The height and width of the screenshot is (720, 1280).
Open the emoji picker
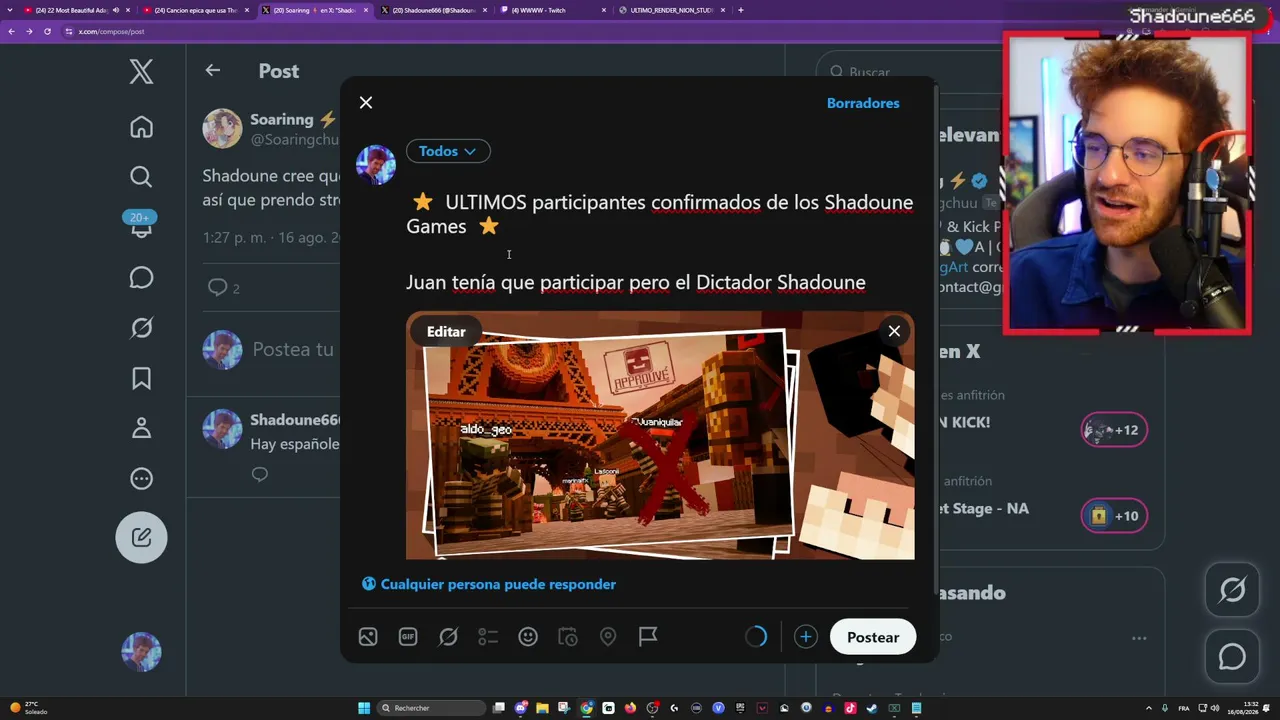528,637
